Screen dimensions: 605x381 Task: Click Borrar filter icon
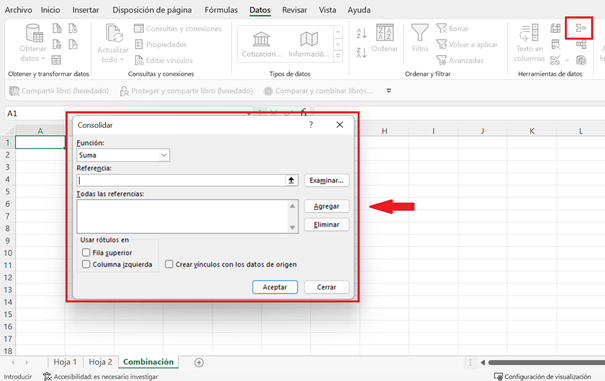[453, 29]
